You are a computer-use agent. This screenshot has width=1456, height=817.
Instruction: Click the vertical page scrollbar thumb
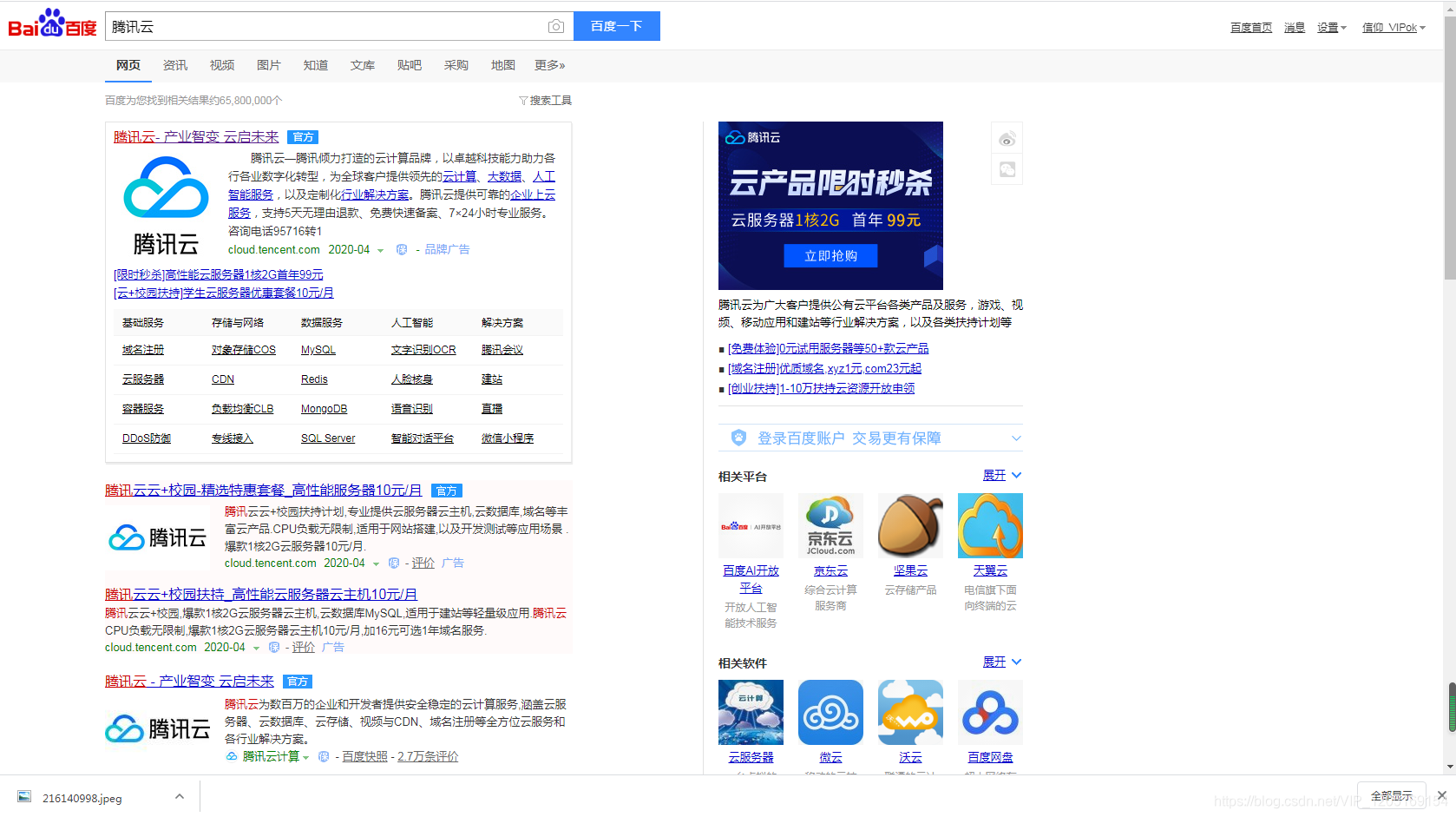click(x=1450, y=148)
